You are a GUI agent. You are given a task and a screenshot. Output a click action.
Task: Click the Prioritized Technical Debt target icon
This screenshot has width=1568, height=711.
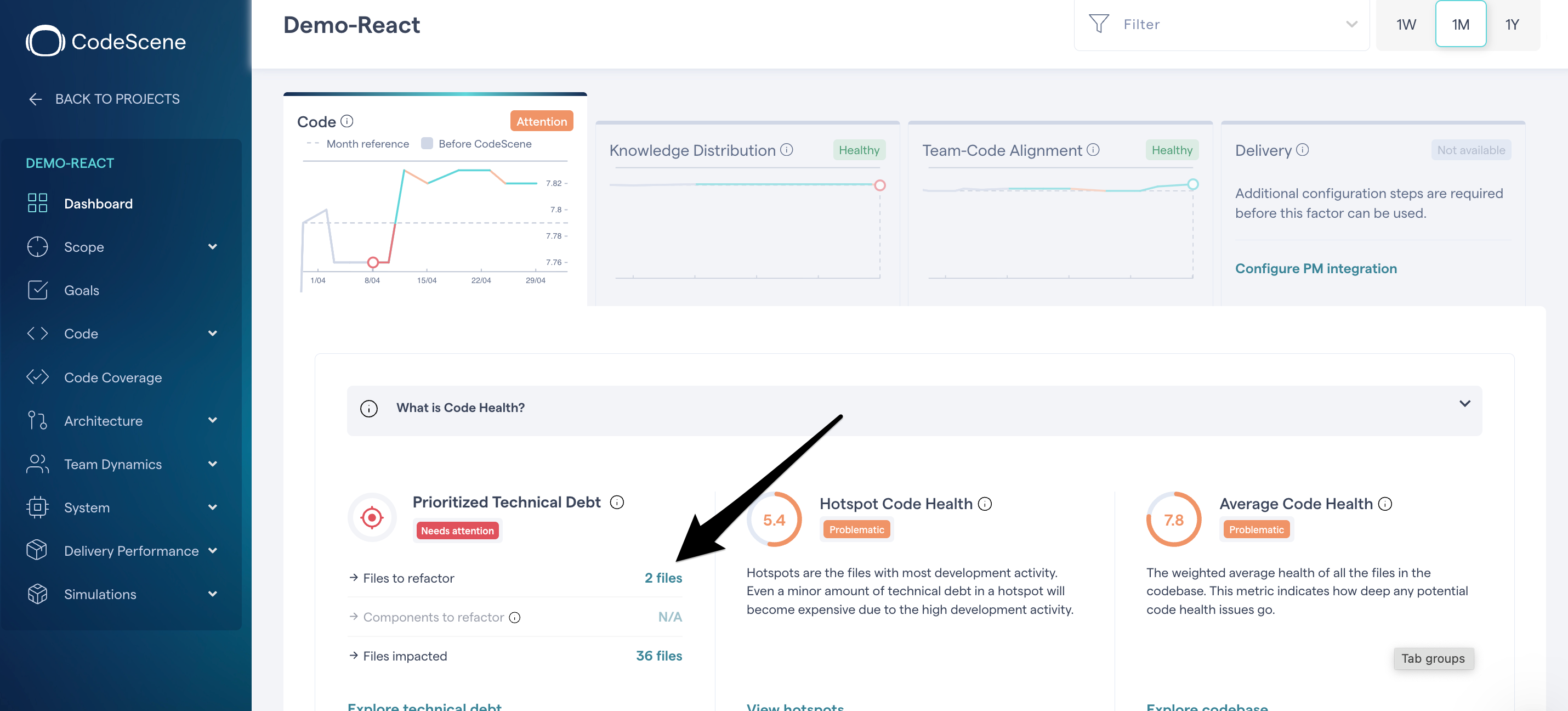372,517
